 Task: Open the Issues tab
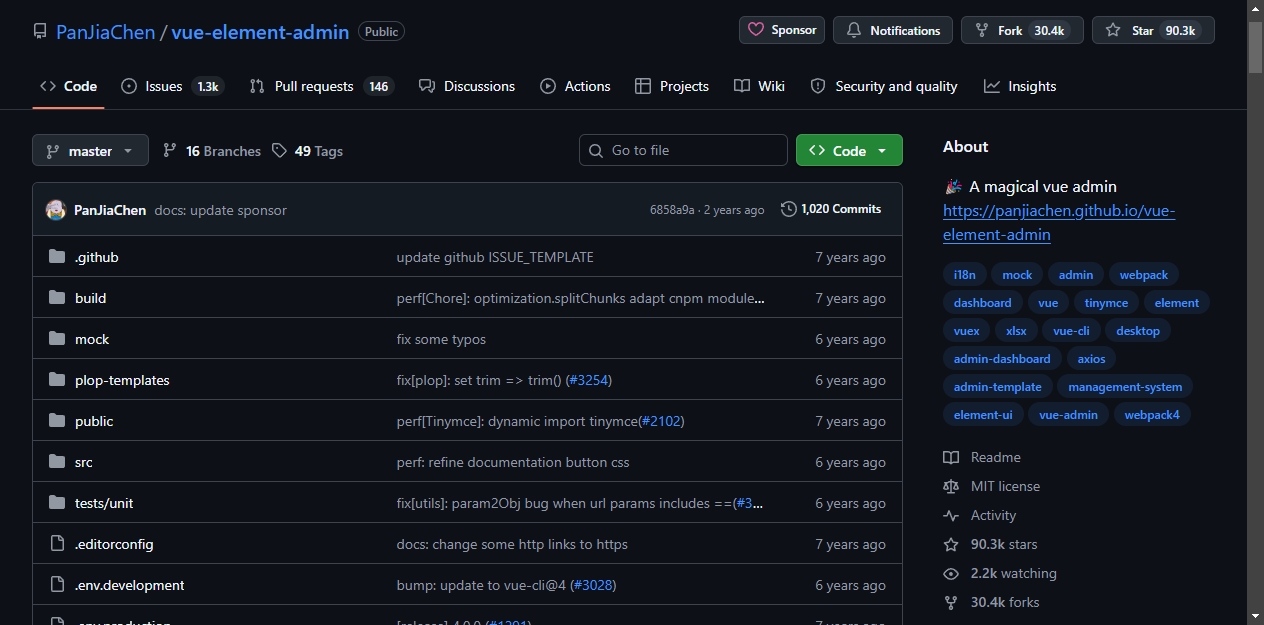(x=172, y=86)
